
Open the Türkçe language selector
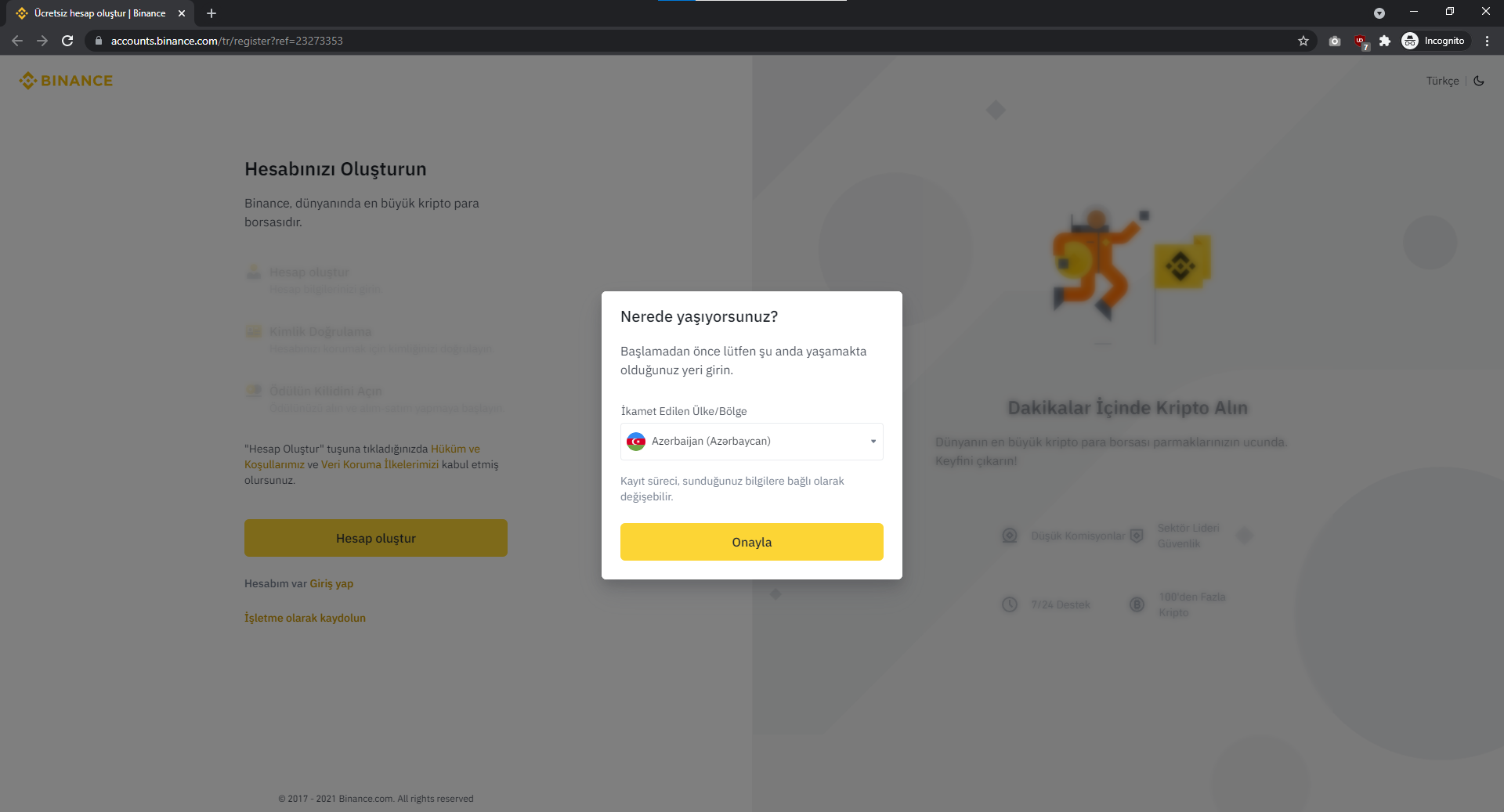[1442, 81]
